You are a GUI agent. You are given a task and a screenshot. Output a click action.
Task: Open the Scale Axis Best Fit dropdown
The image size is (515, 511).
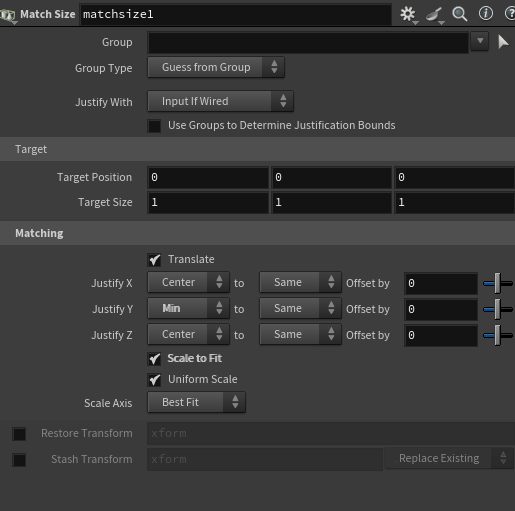pyautogui.click(x=196, y=402)
